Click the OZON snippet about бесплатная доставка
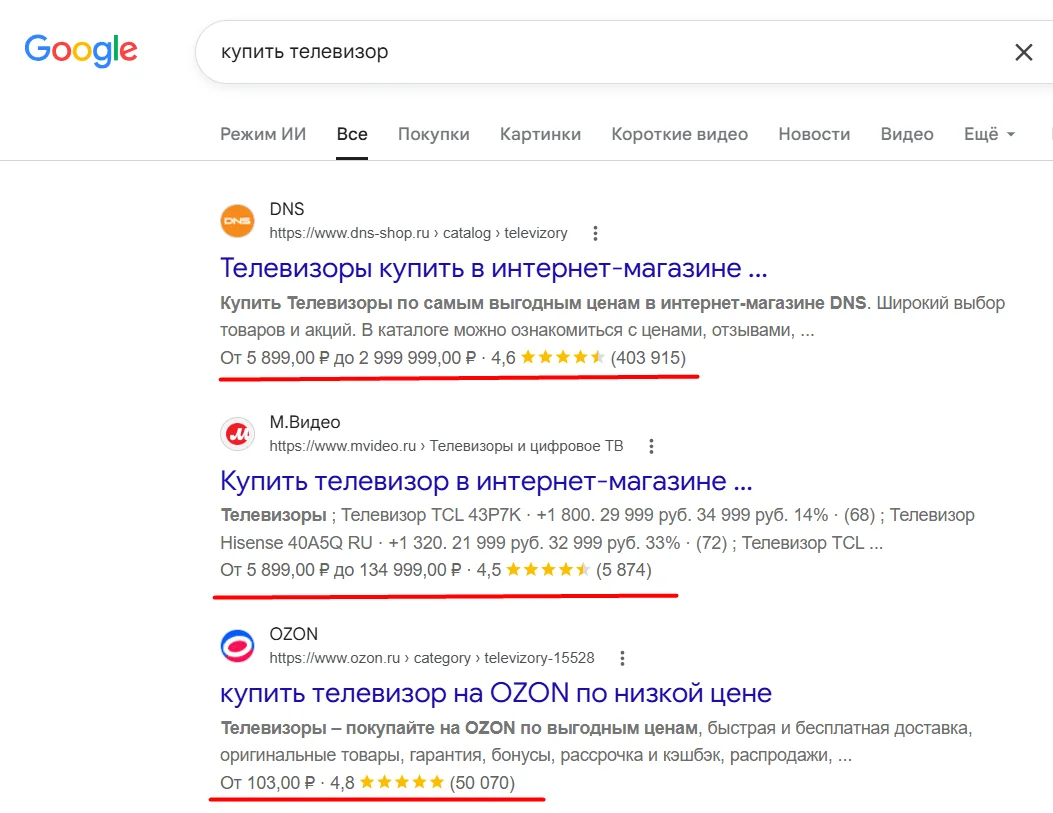This screenshot has width=1053, height=813. (x=596, y=742)
